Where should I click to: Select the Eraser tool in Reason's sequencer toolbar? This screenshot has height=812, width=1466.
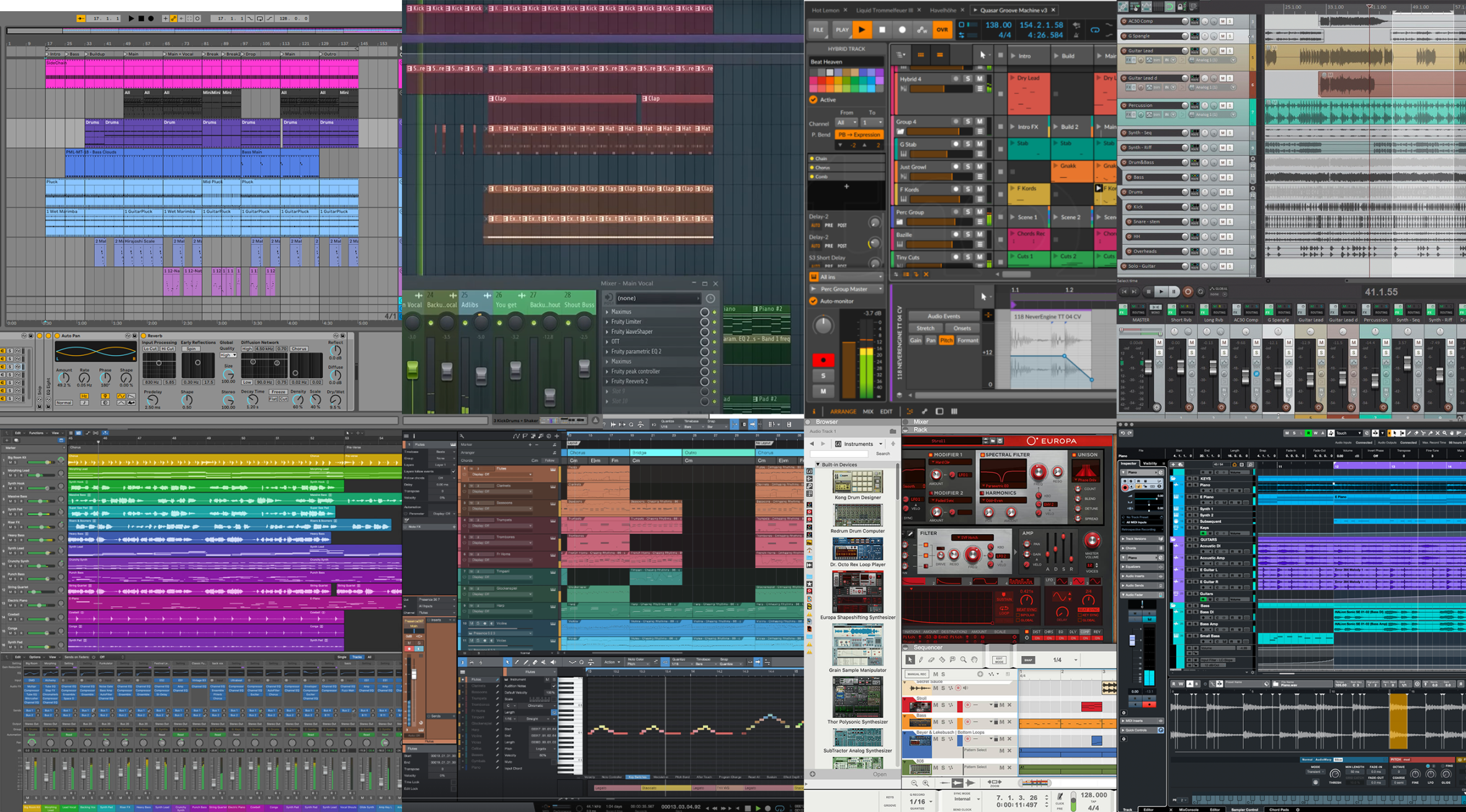click(x=931, y=660)
